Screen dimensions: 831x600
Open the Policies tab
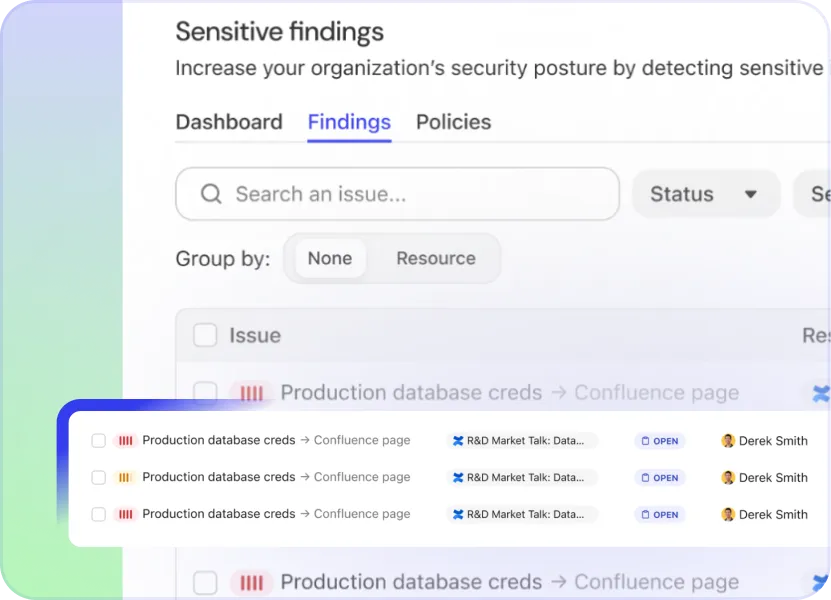(453, 122)
